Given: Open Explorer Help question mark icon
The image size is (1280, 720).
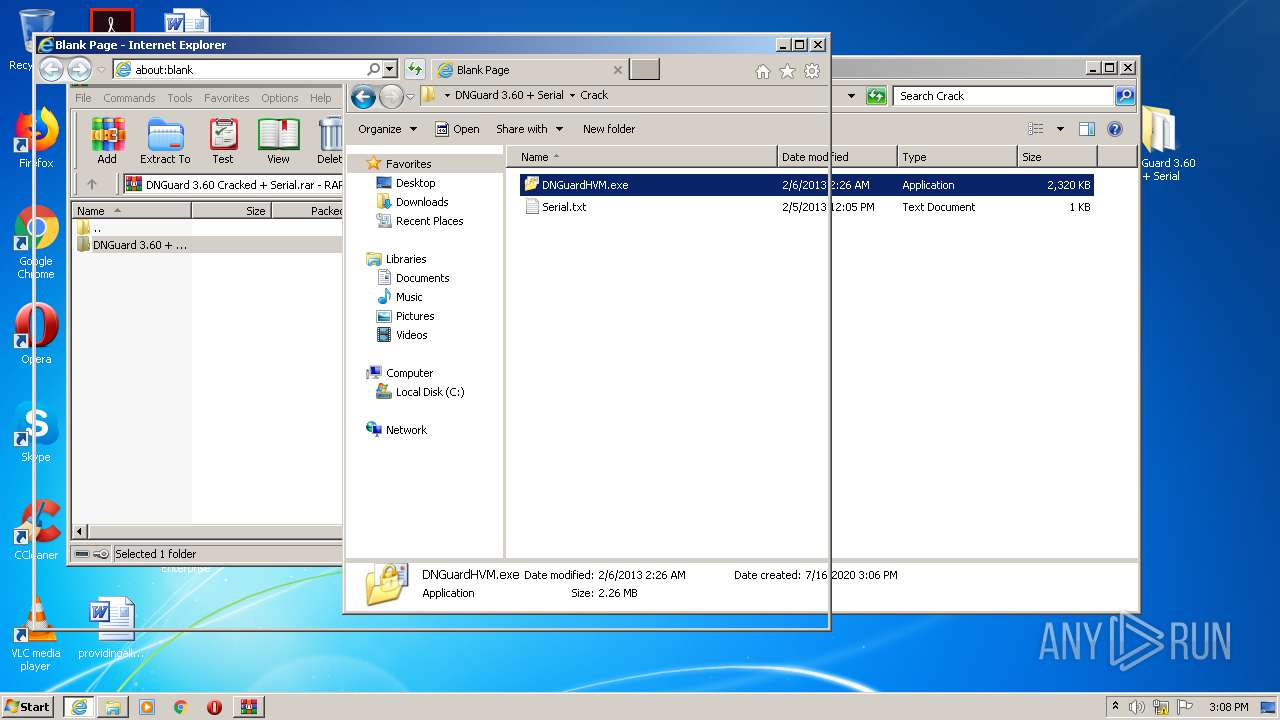Looking at the screenshot, I should pyautogui.click(x=1115, y=129).
